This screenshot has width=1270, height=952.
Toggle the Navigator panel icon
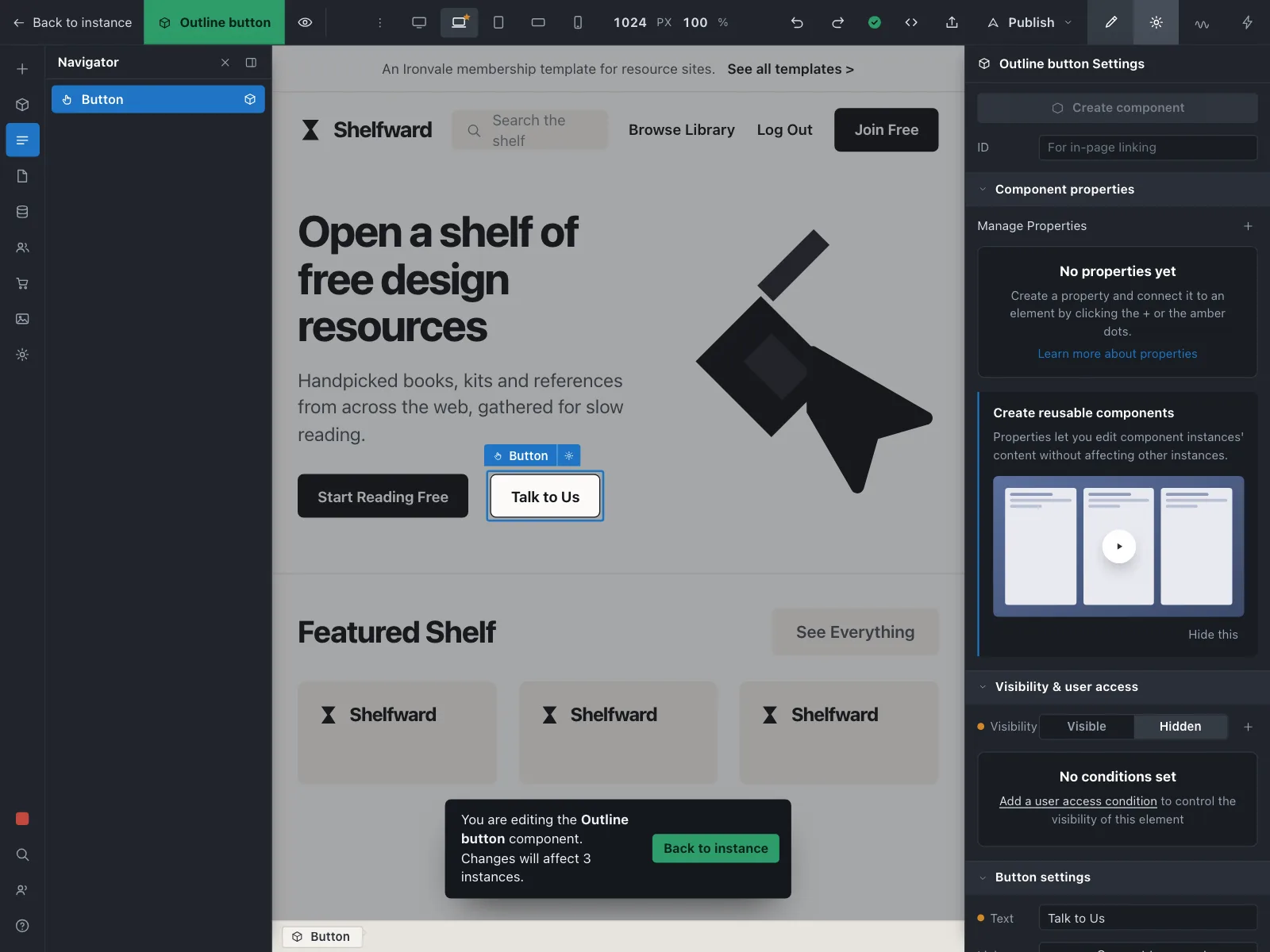click(22, 140)
